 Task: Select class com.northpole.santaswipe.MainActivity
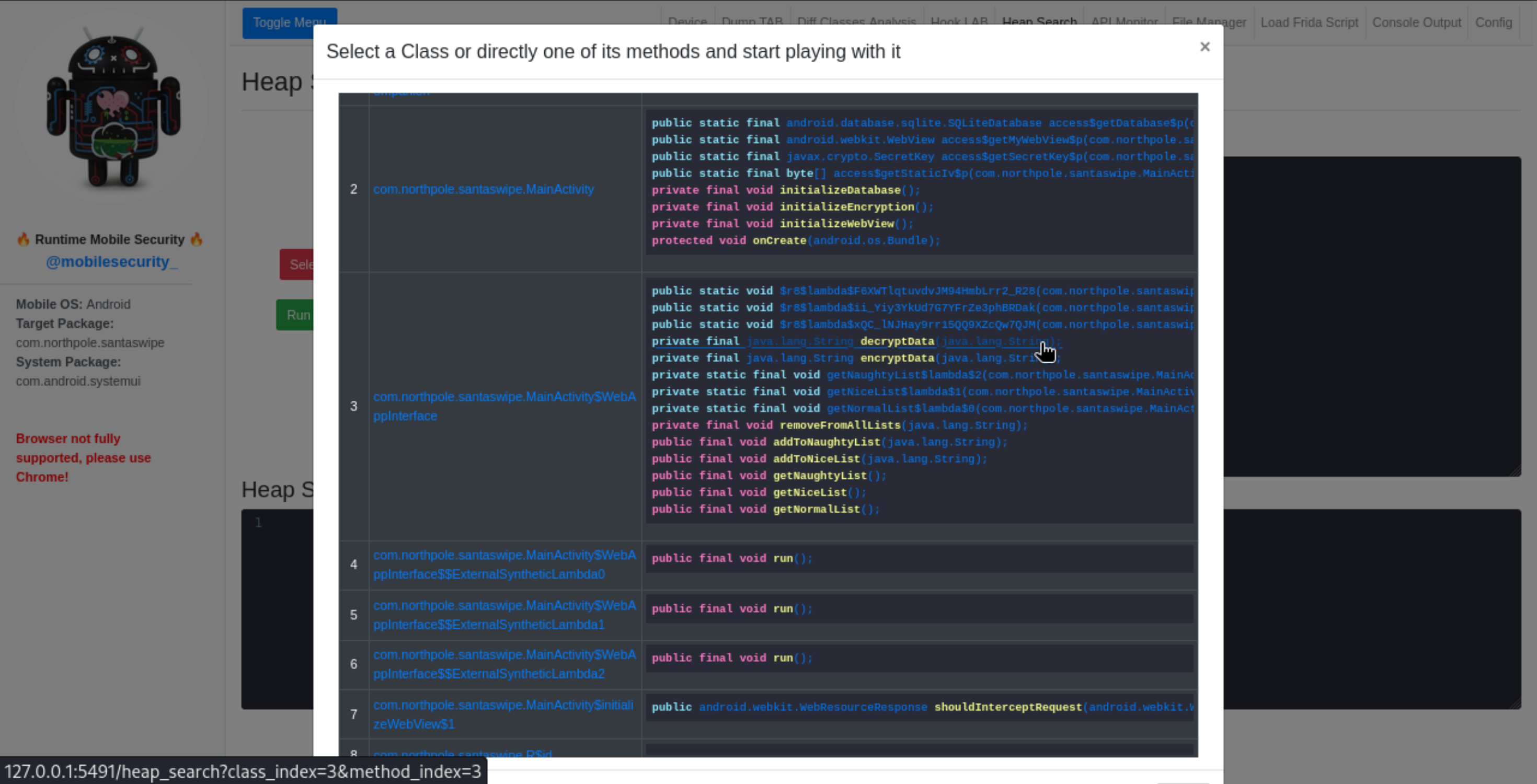point(483,189)
